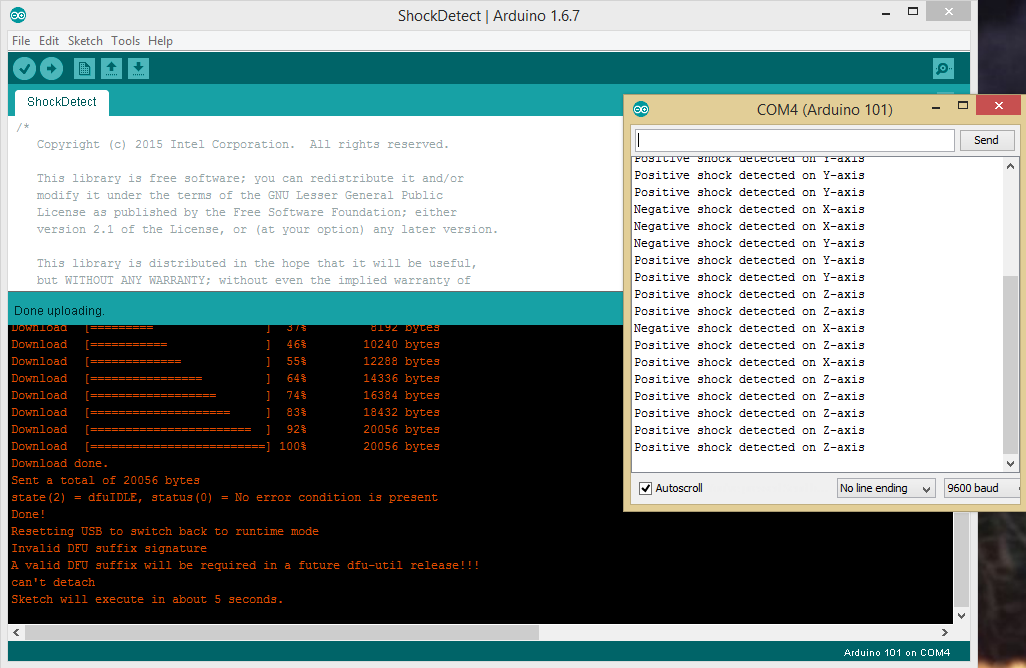
Task: Click "Sent a total of 20056 bytes" line
Action: coord(105,480)
